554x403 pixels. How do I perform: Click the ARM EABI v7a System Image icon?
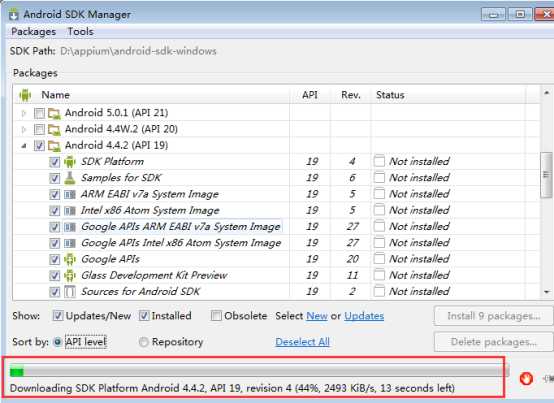coord(70,194)
